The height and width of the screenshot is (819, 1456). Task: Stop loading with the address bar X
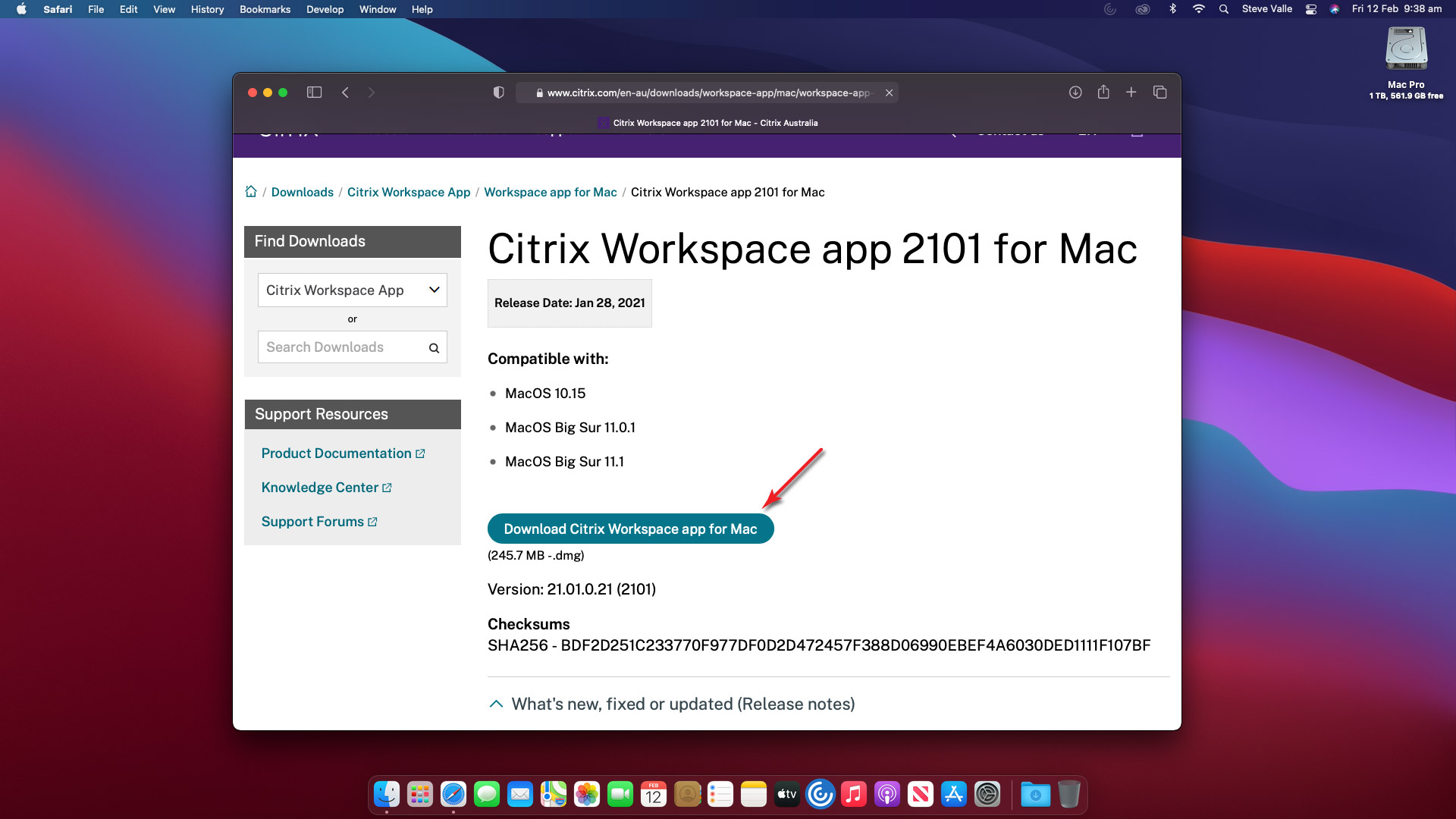tap(889, 93)
